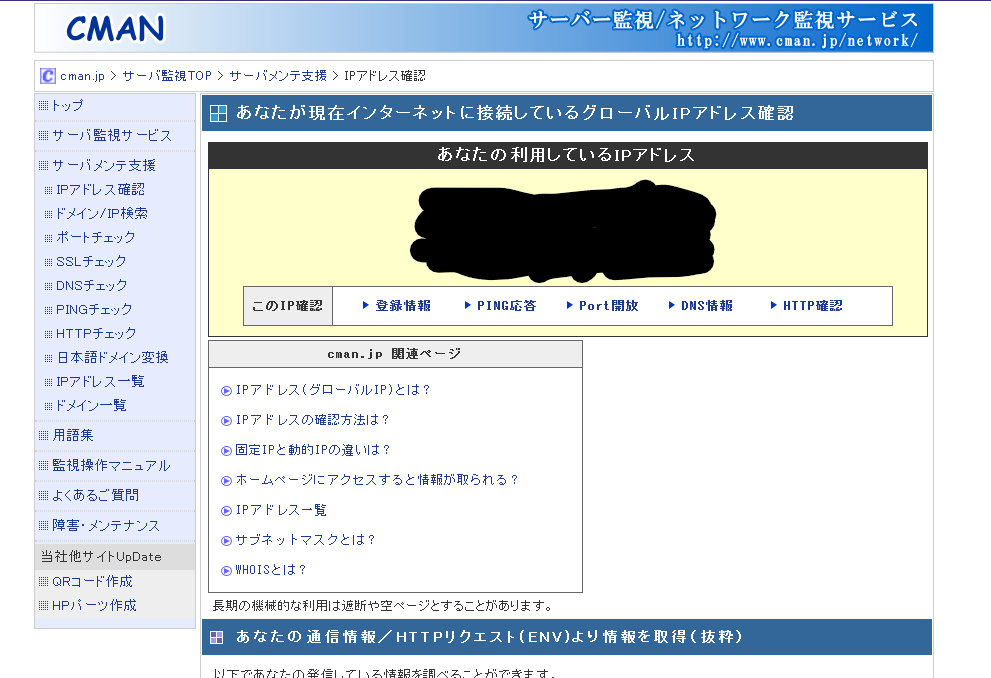The image size is (991, 678).
Task: Click arrow icon beside 登録情報
Action: pyautogui.click(x=365, y=305)
